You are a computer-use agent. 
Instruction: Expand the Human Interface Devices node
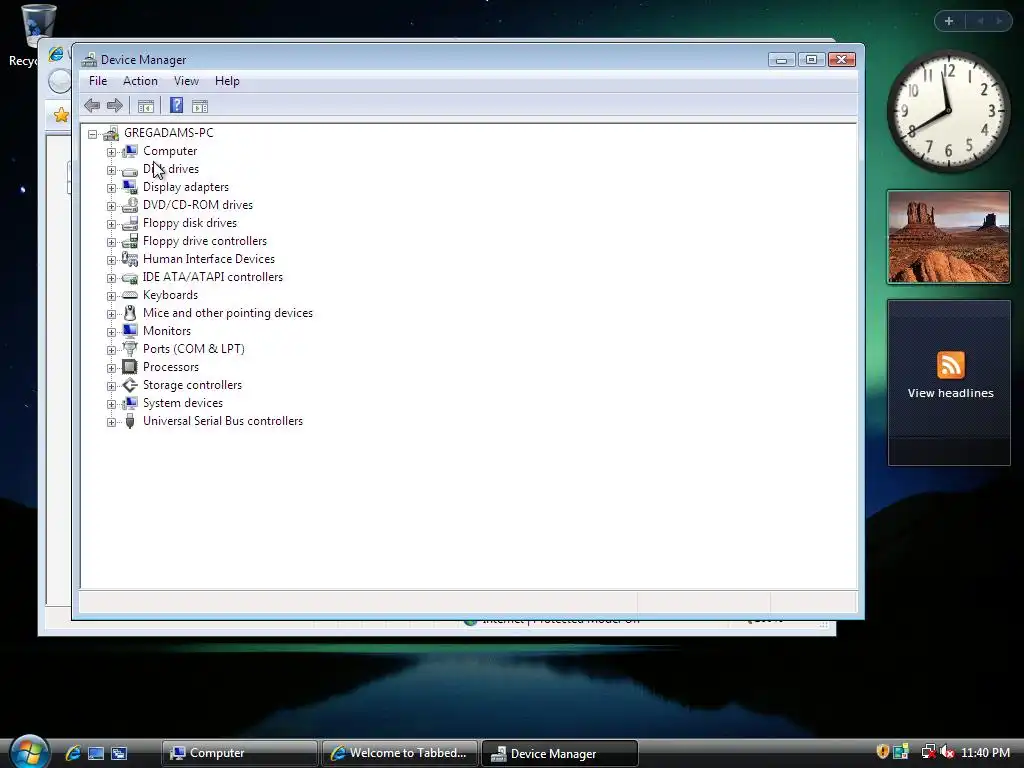click(112, 261)
